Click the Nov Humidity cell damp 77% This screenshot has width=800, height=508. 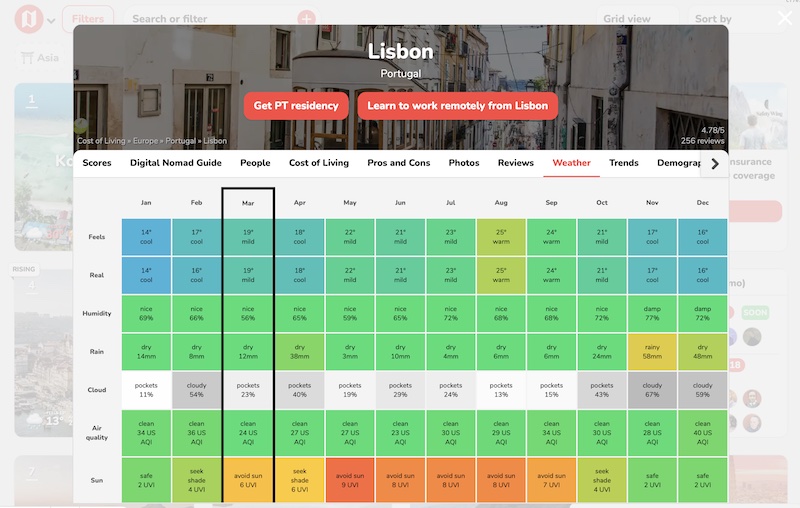[652, 313]
